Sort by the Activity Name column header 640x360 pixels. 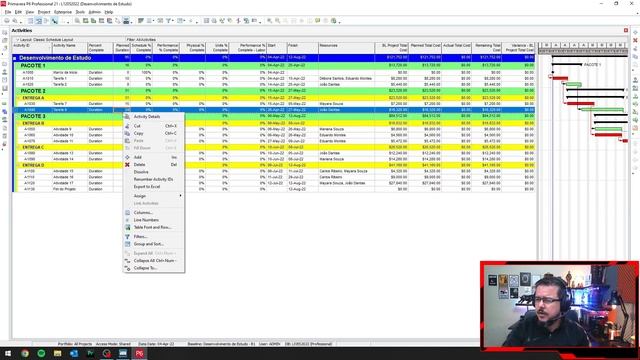coord(70,48)
